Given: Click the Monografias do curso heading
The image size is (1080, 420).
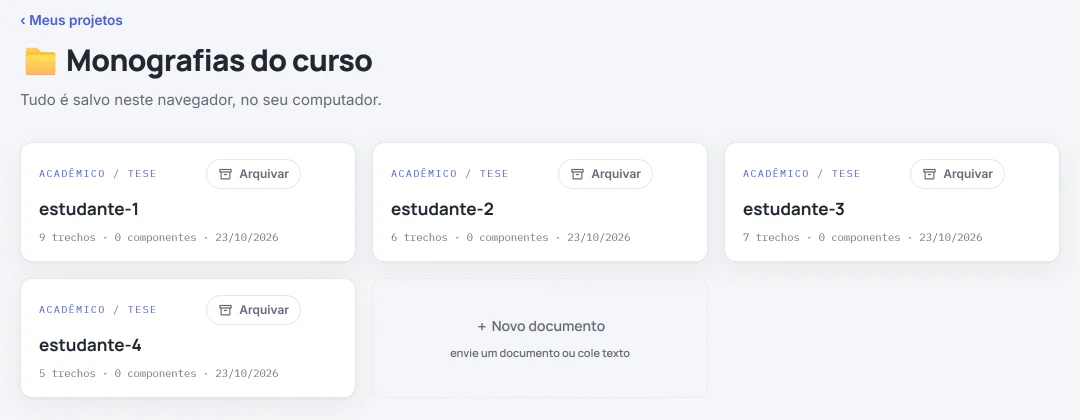Looking at the screenshot, I should click(x=219, y=62).
